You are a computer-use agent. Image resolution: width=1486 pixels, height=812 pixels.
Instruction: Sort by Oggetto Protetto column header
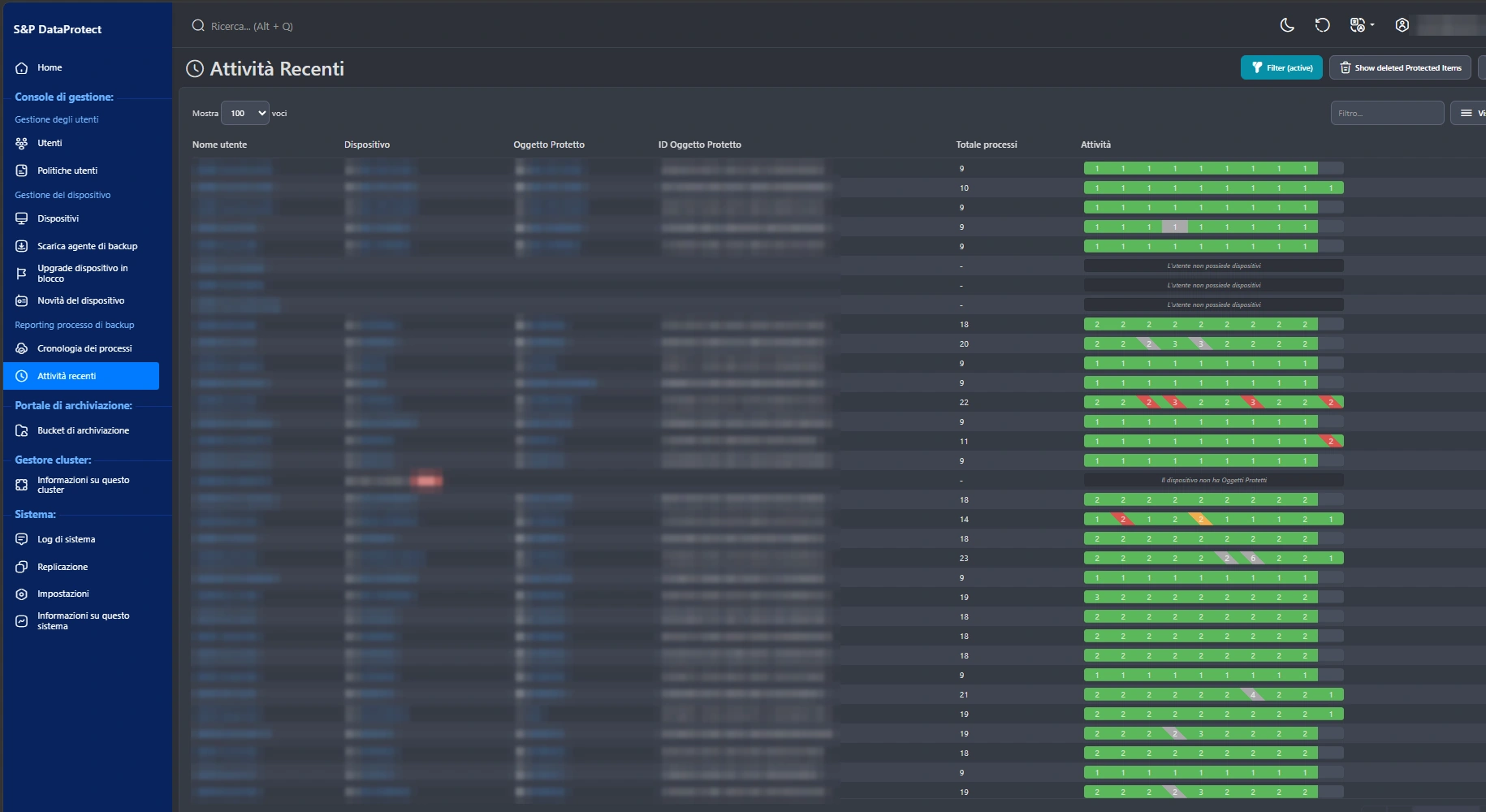pos(549,145)
